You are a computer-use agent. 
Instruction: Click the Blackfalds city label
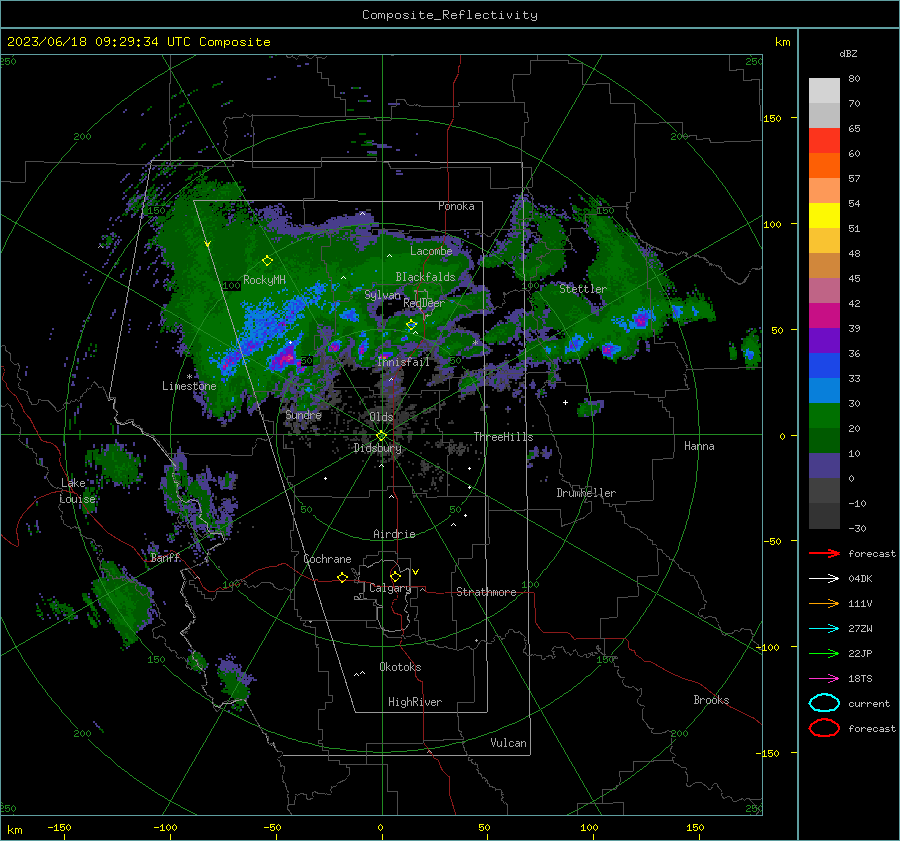pyautogui.click(x=425, y=277)
